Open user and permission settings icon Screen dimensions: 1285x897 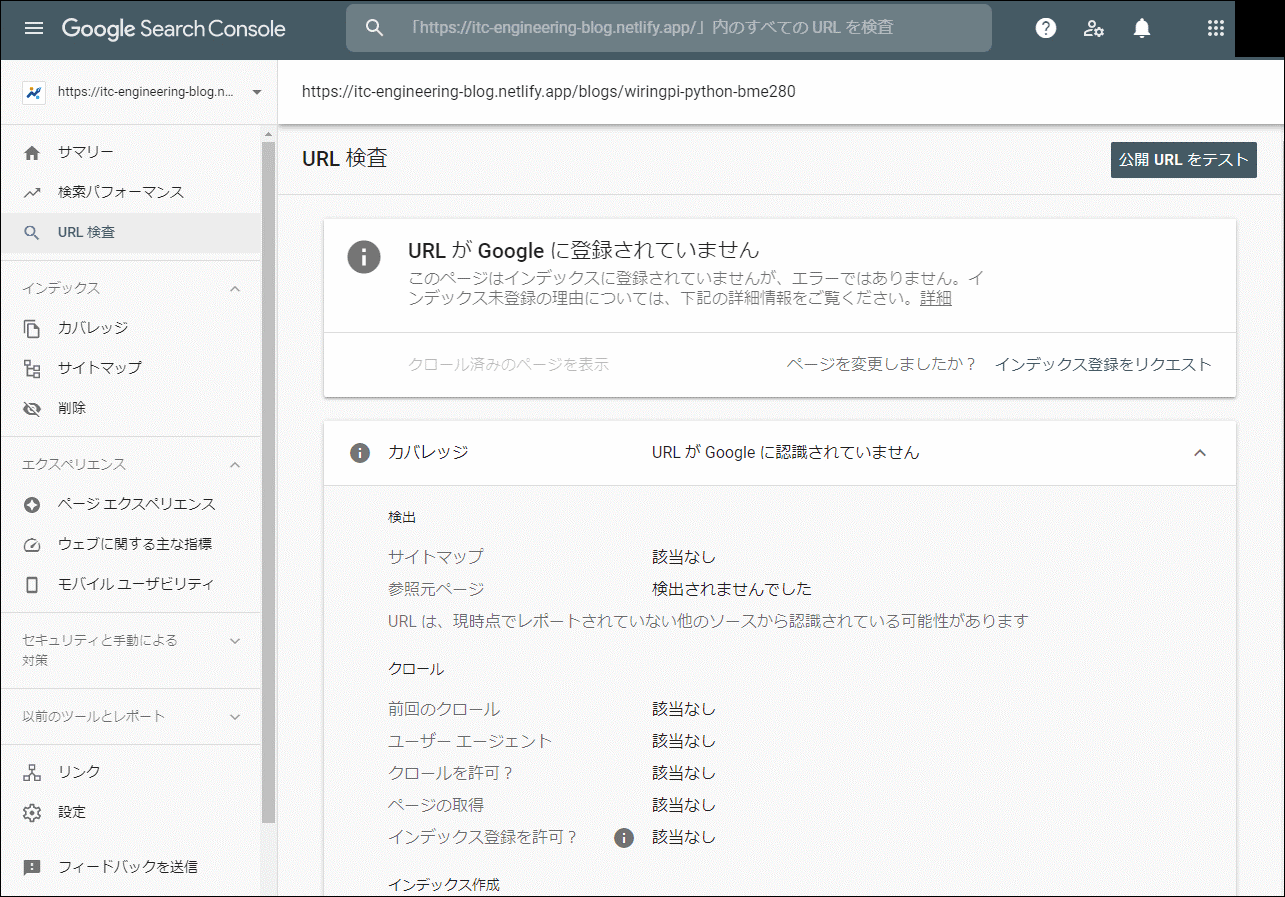click(1094, 28)
